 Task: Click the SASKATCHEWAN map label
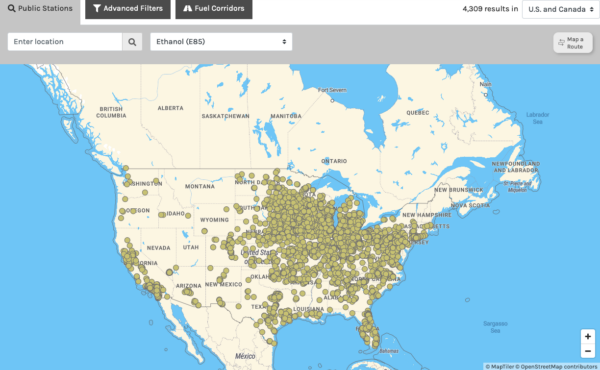tap(225, 116)
